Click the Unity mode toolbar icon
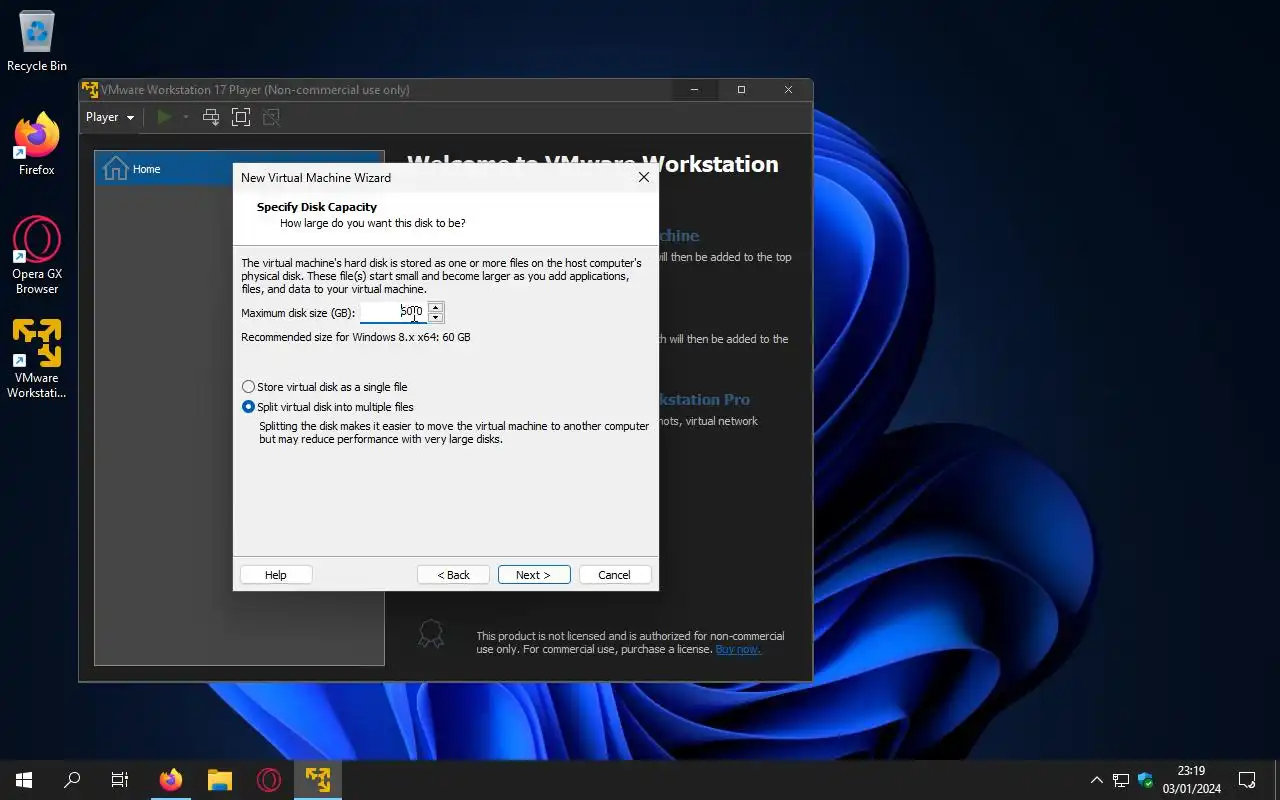 [271, 117]
